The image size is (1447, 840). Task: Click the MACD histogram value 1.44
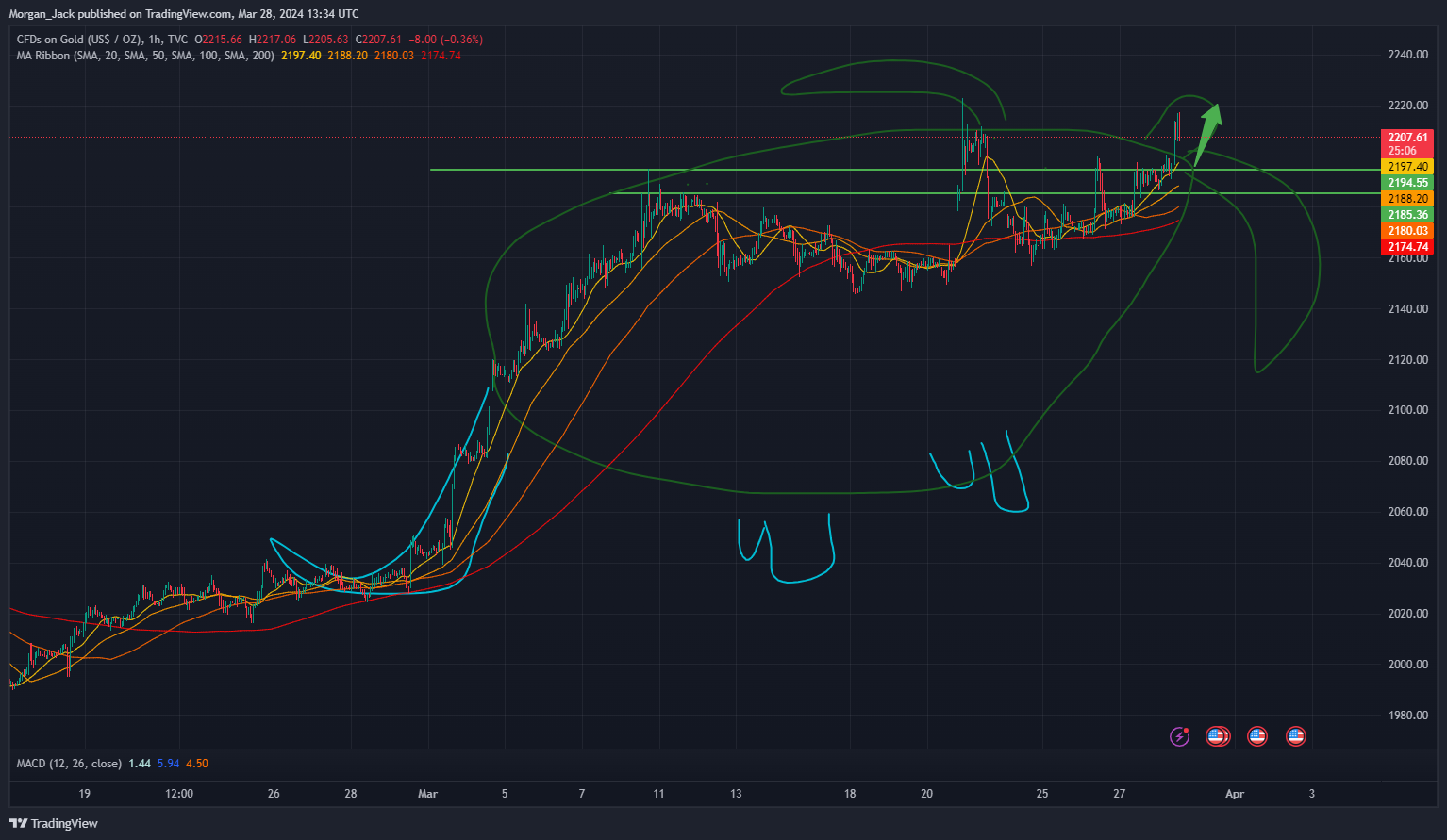pyautogui.click(x=140, y=764)
